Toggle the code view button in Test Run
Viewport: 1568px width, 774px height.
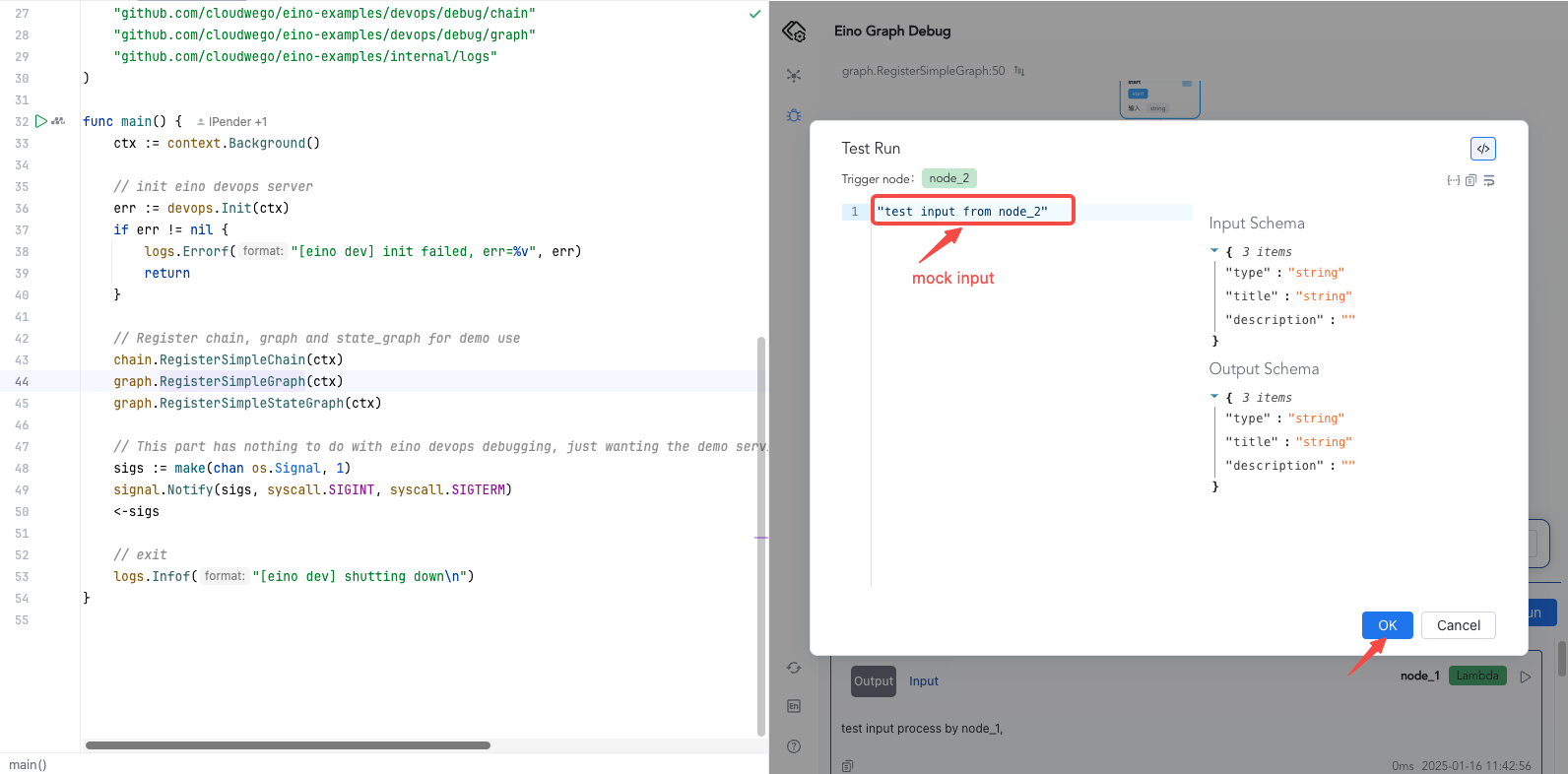point(1482,149)
